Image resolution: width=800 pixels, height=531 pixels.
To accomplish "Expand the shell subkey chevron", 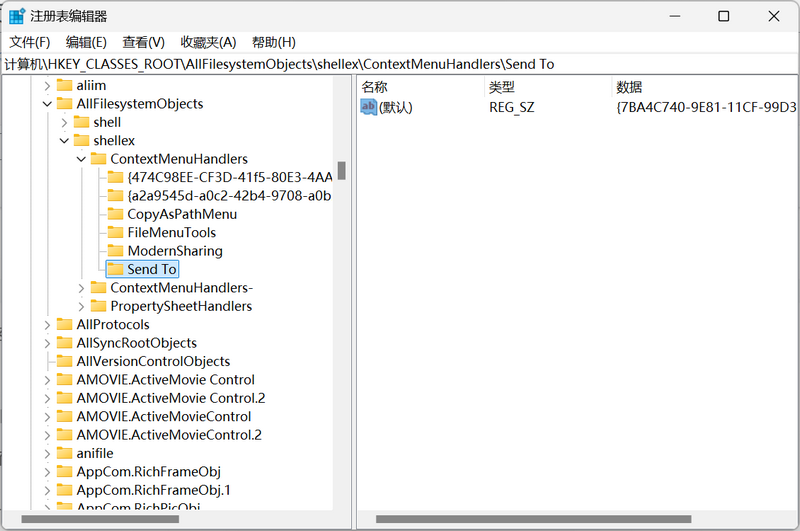I will [x=64, y=122].
